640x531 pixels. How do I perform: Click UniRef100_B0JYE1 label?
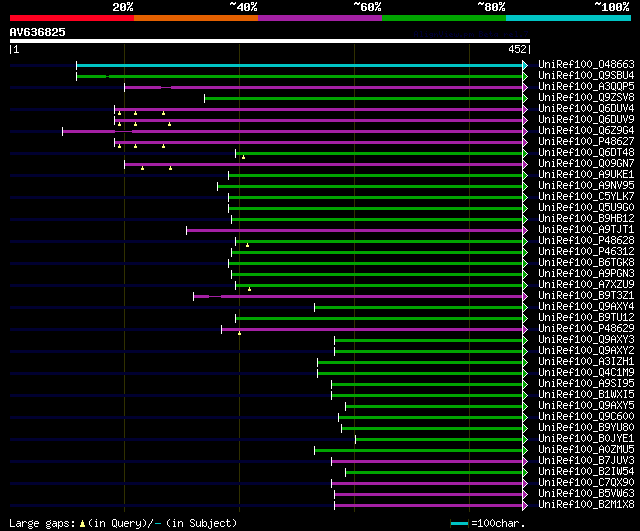pos(586,439)
